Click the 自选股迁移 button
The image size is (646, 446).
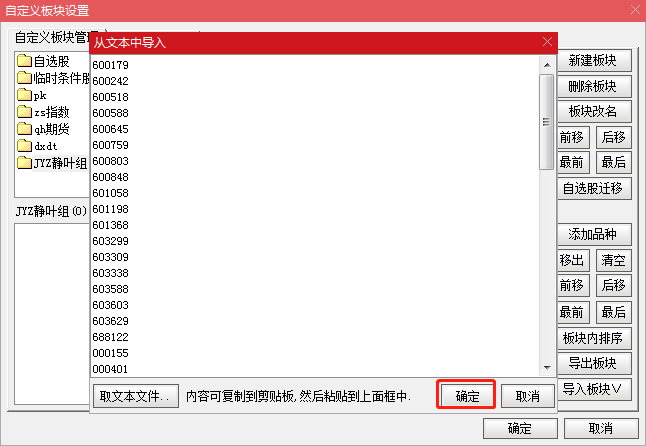click(x=594, y=188)
